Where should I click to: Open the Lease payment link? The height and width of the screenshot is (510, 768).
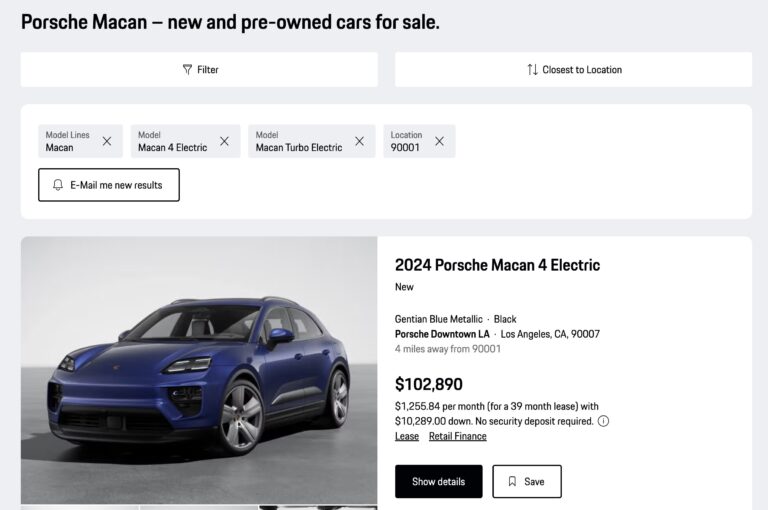pyautogui.click(x=407, y=436)
